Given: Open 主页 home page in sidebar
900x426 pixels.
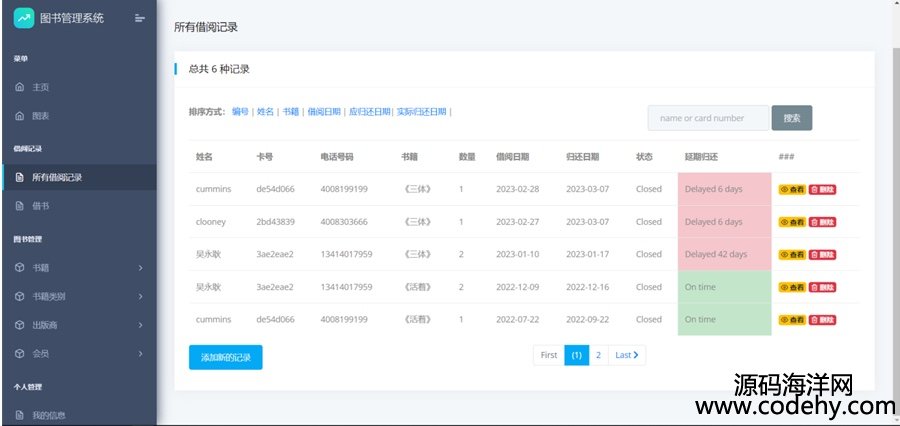Looking at the screenshot, I should click(x=40, y=88).
